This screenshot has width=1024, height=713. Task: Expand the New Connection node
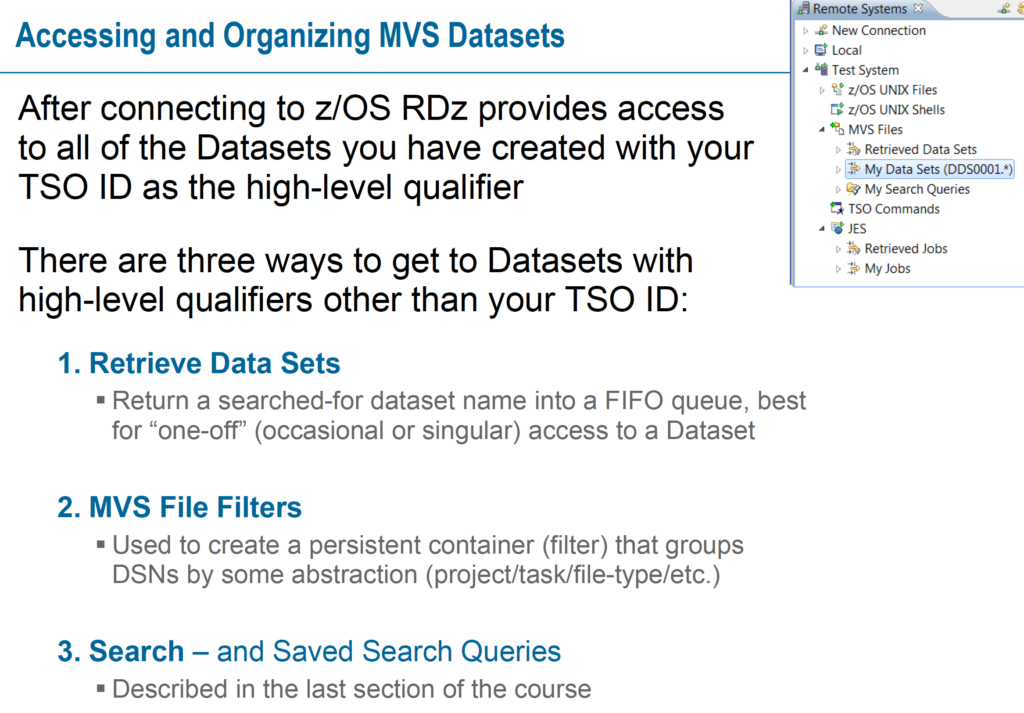click(x=806, y=31)
